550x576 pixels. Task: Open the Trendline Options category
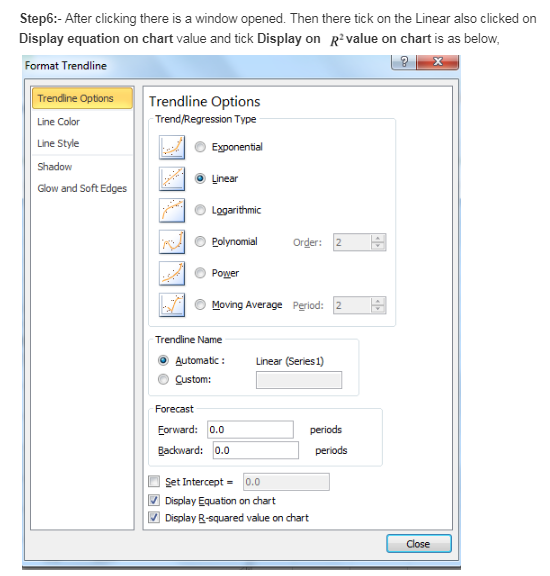[x=82, y=98]
